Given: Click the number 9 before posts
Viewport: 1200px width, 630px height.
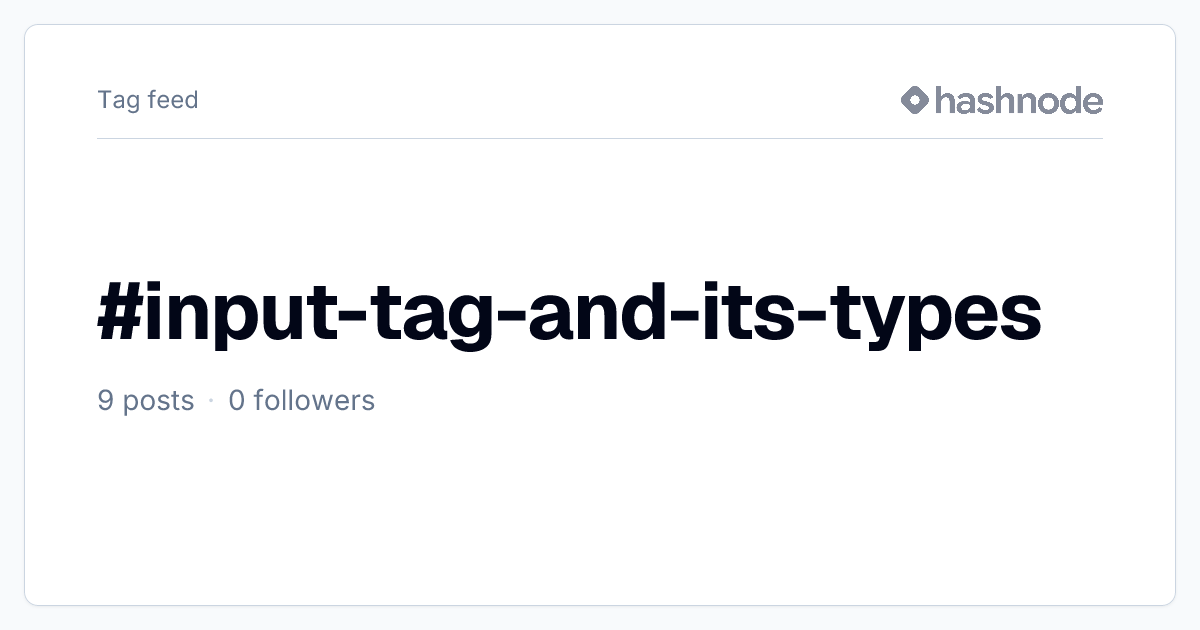Looking at the screenshot, I should point(105,401).
